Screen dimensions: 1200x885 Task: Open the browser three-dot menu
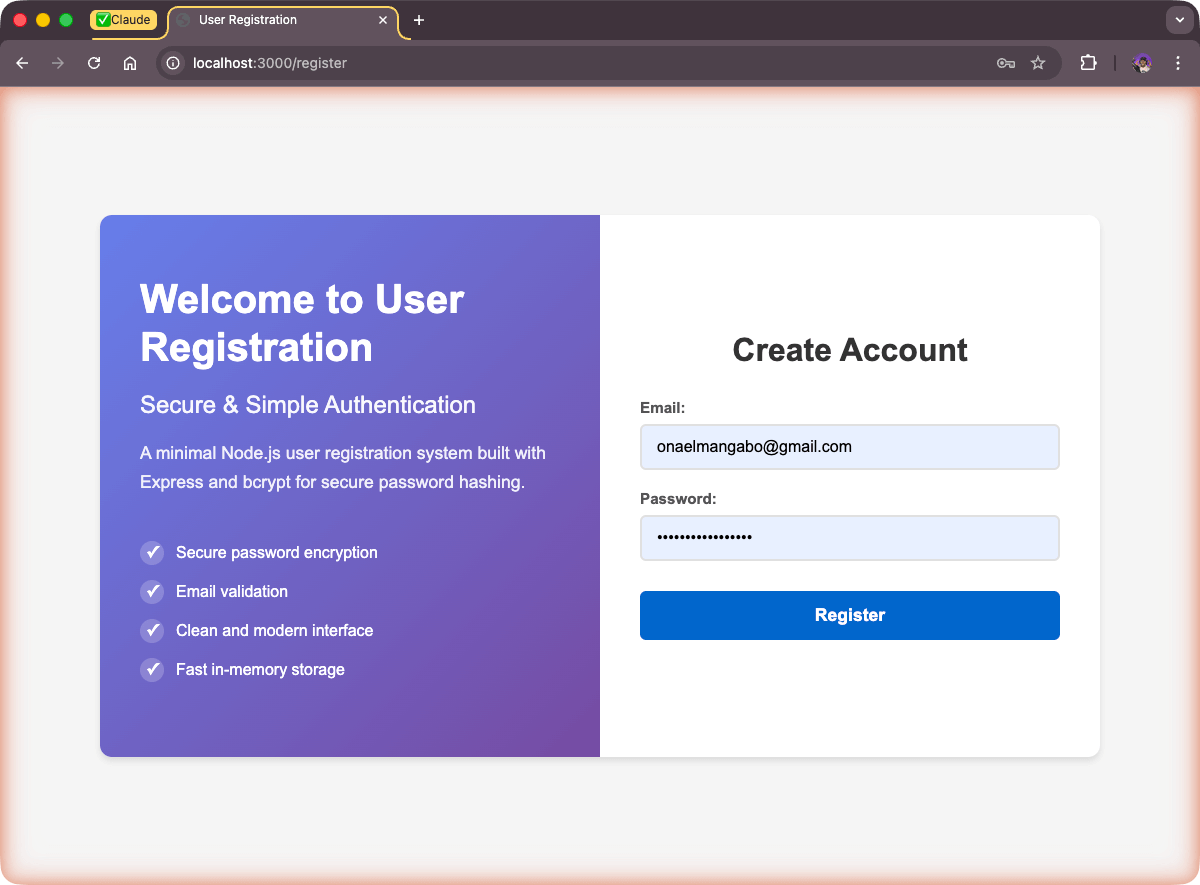tap(1178, 62)
